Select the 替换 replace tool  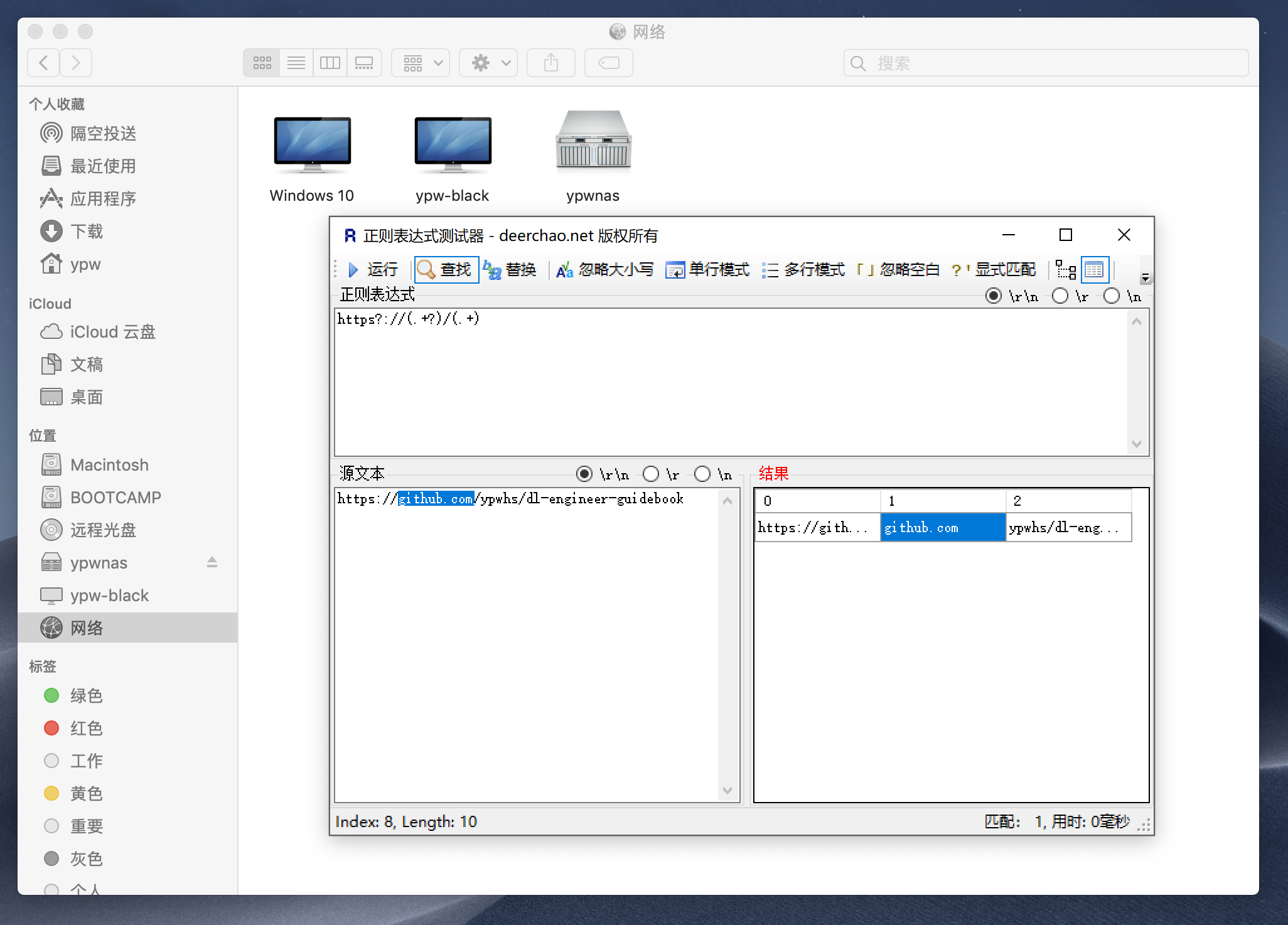click(511, 270)
